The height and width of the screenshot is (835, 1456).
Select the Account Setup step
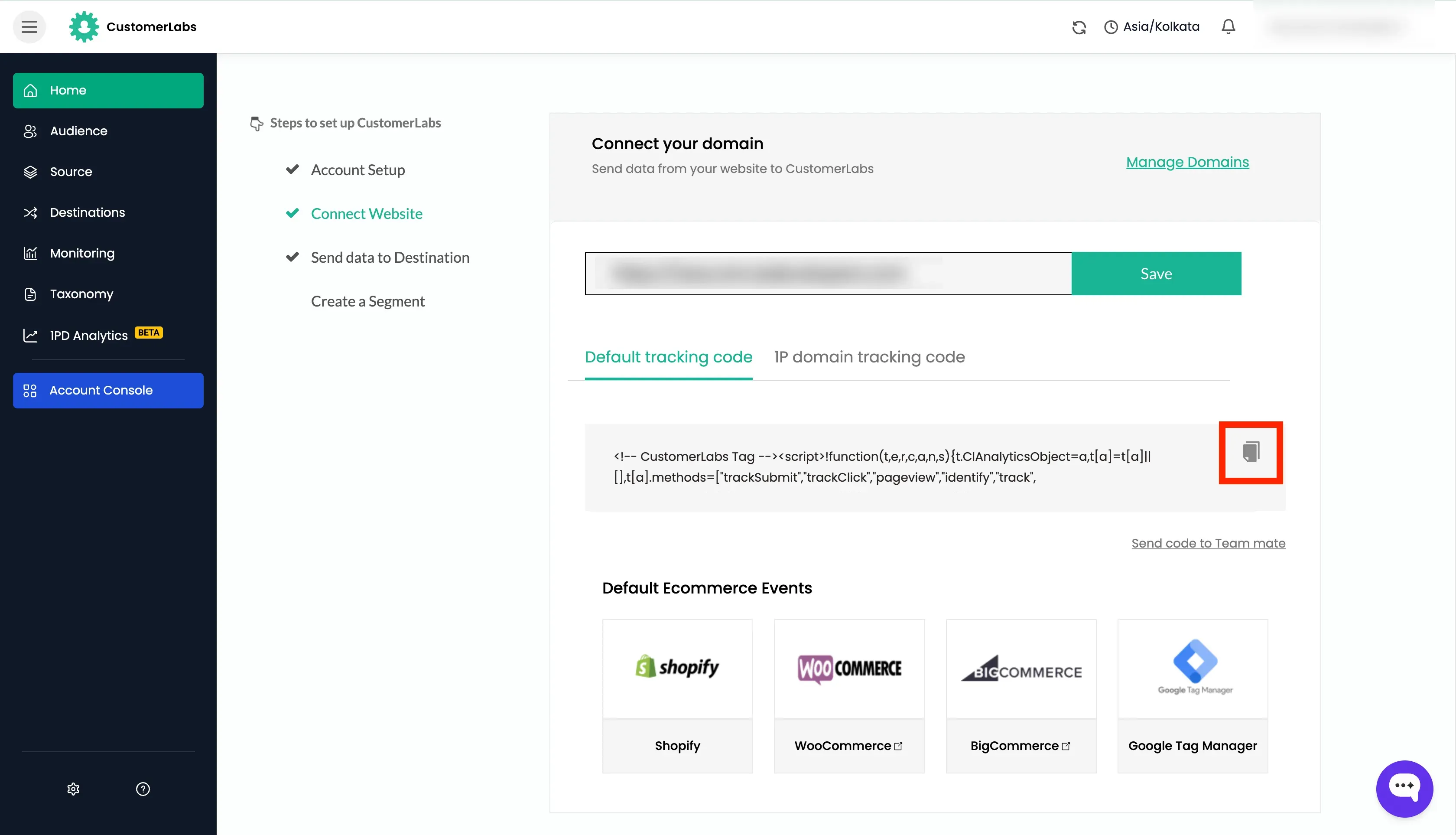tap(357, 170)
